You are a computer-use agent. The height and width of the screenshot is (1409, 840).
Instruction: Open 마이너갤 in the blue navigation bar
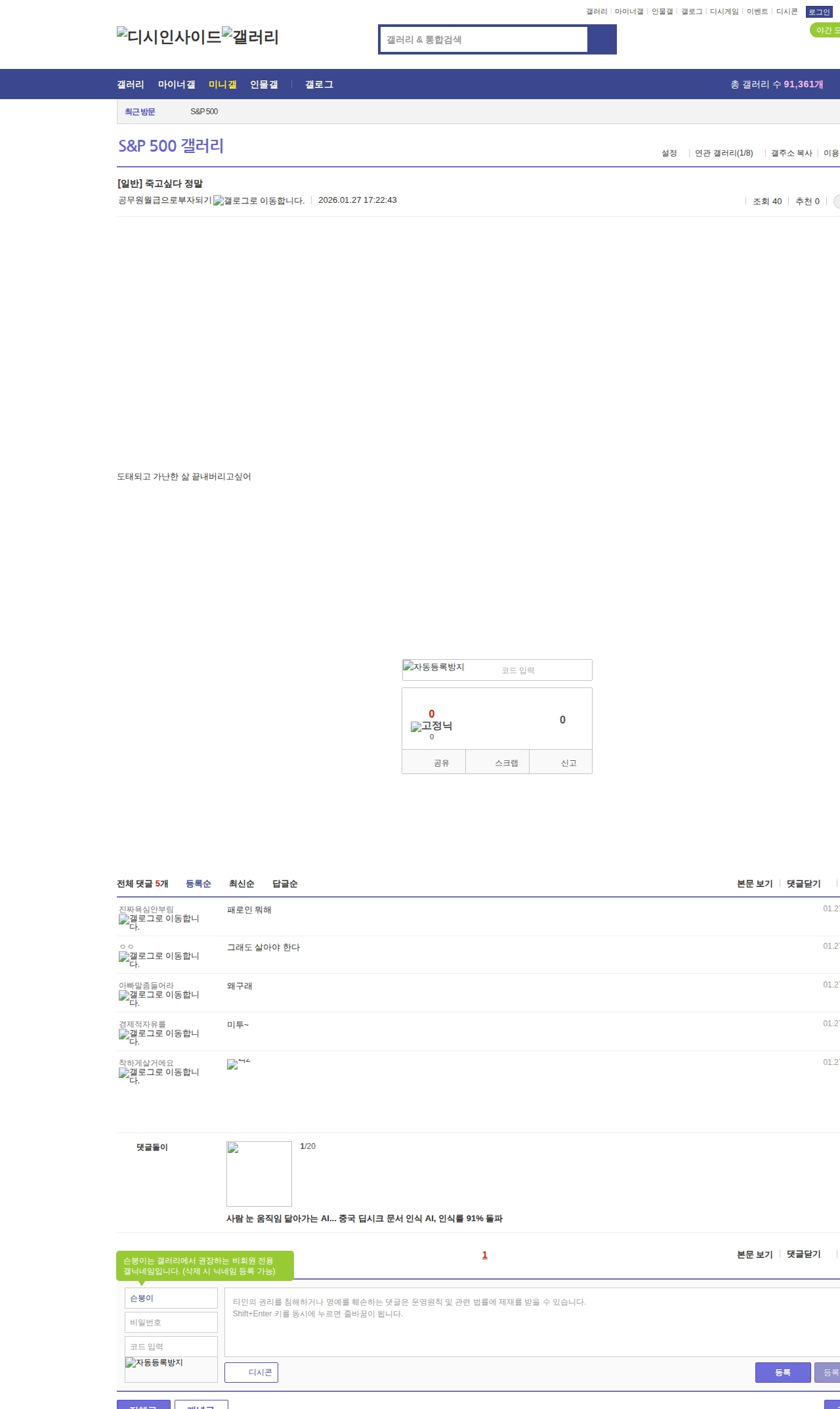[177, 85]
